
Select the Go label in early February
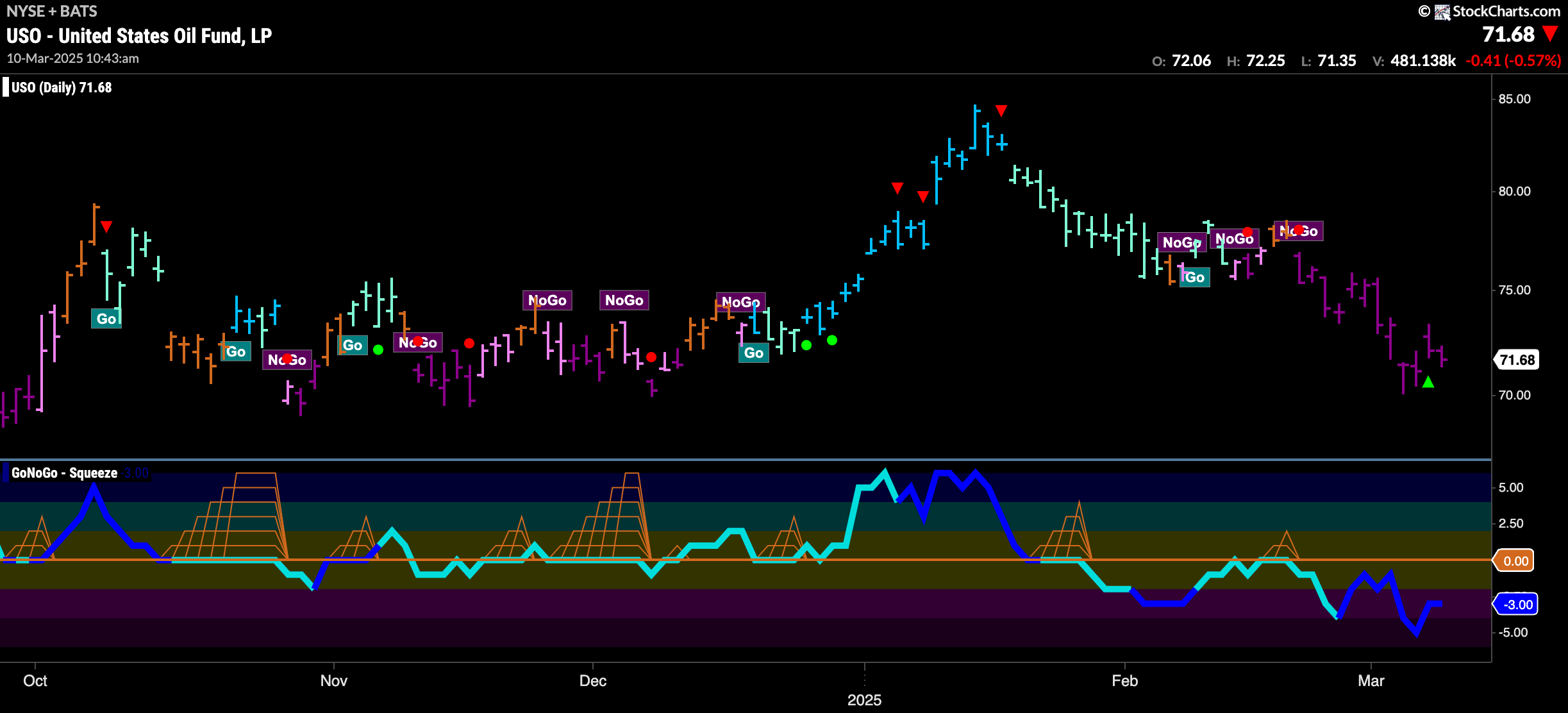[1195, 277]
